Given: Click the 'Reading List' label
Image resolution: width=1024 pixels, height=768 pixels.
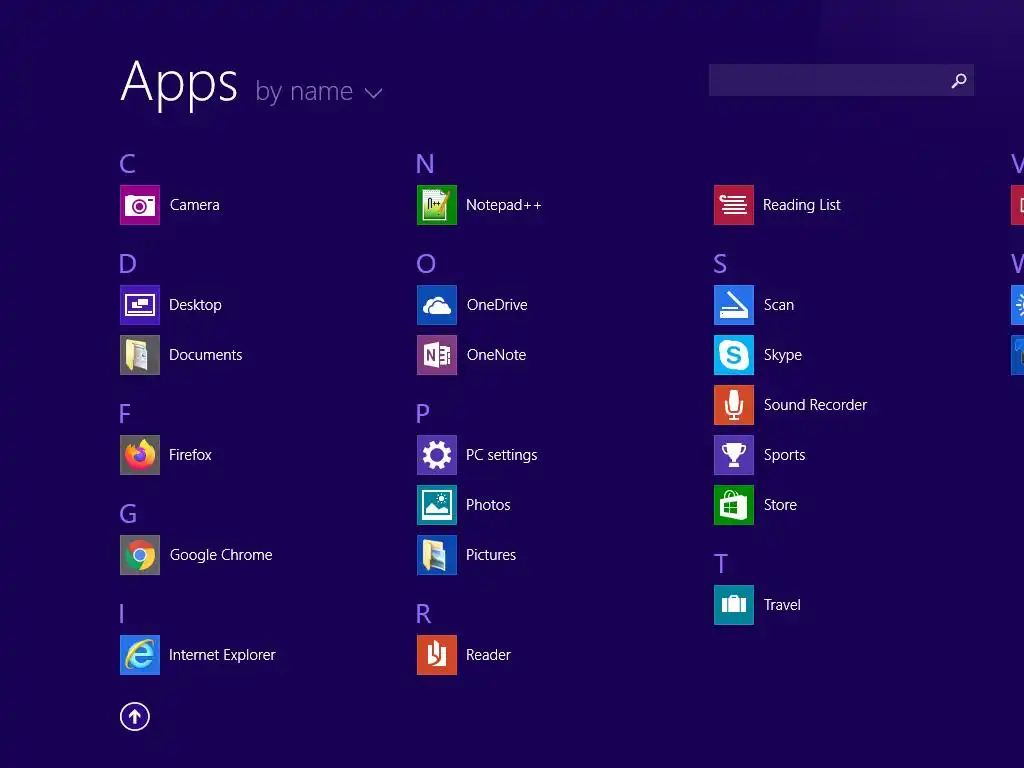Looking at the screenshot, I should tap(802, 205).
